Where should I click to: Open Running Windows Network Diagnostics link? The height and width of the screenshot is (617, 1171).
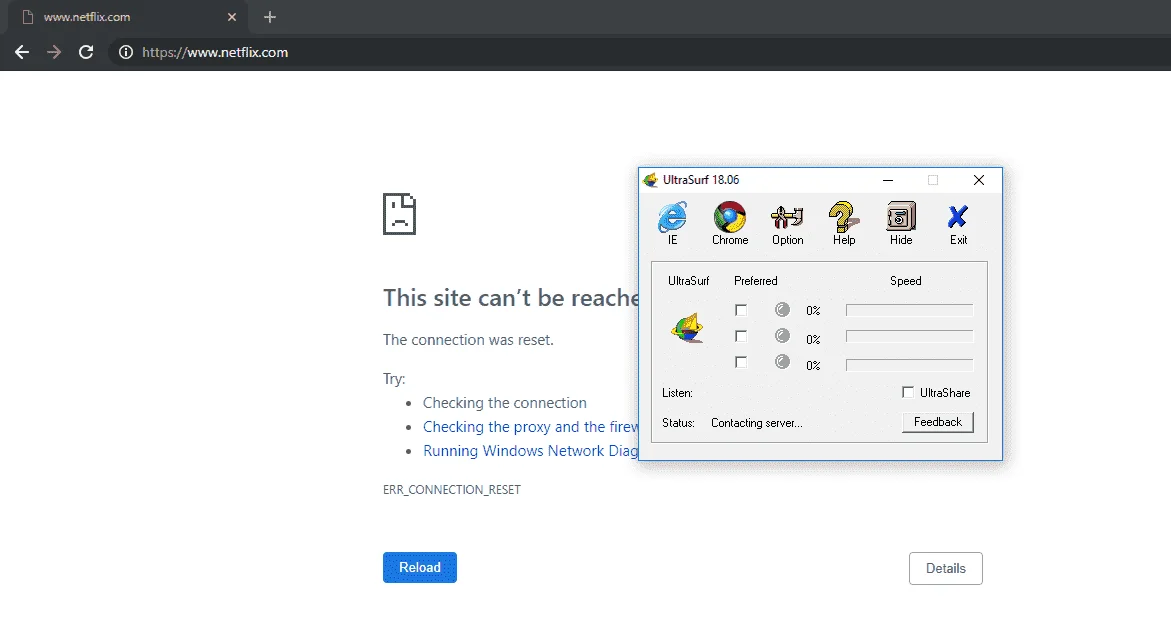coord(530,450)
